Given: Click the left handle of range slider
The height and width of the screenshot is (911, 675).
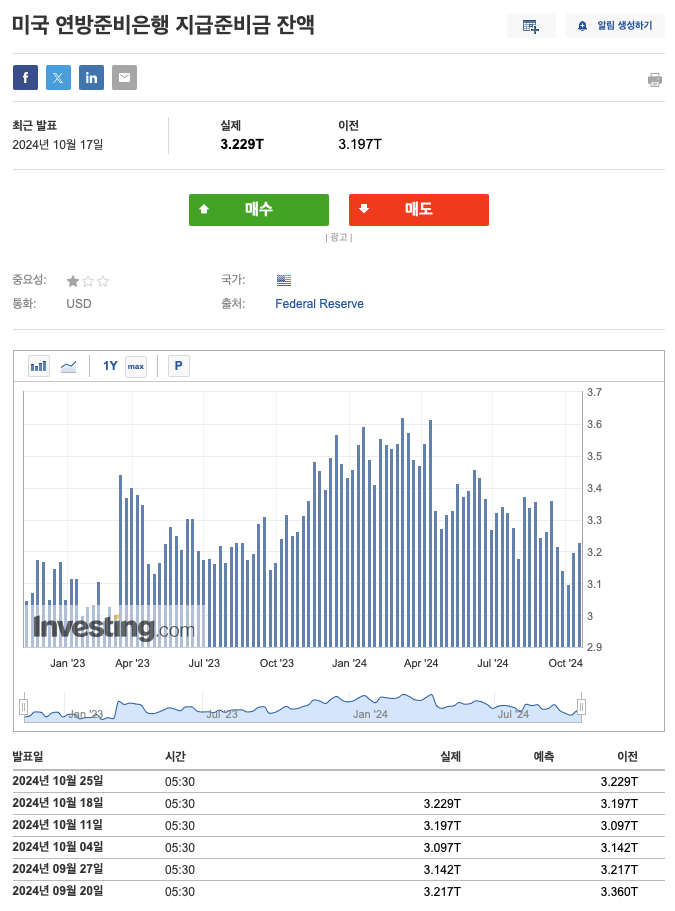Looking at the screenshot, I should 23,707.
